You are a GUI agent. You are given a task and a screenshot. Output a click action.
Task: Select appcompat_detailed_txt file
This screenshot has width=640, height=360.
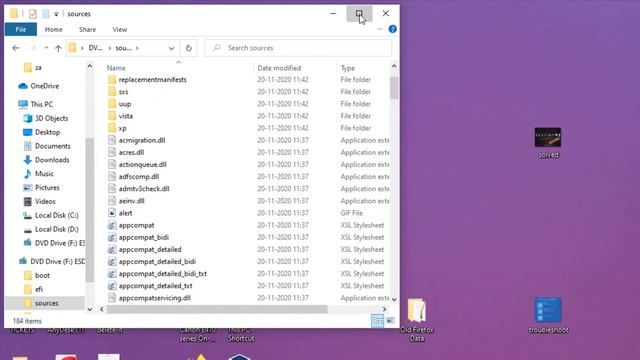(156, 286)
